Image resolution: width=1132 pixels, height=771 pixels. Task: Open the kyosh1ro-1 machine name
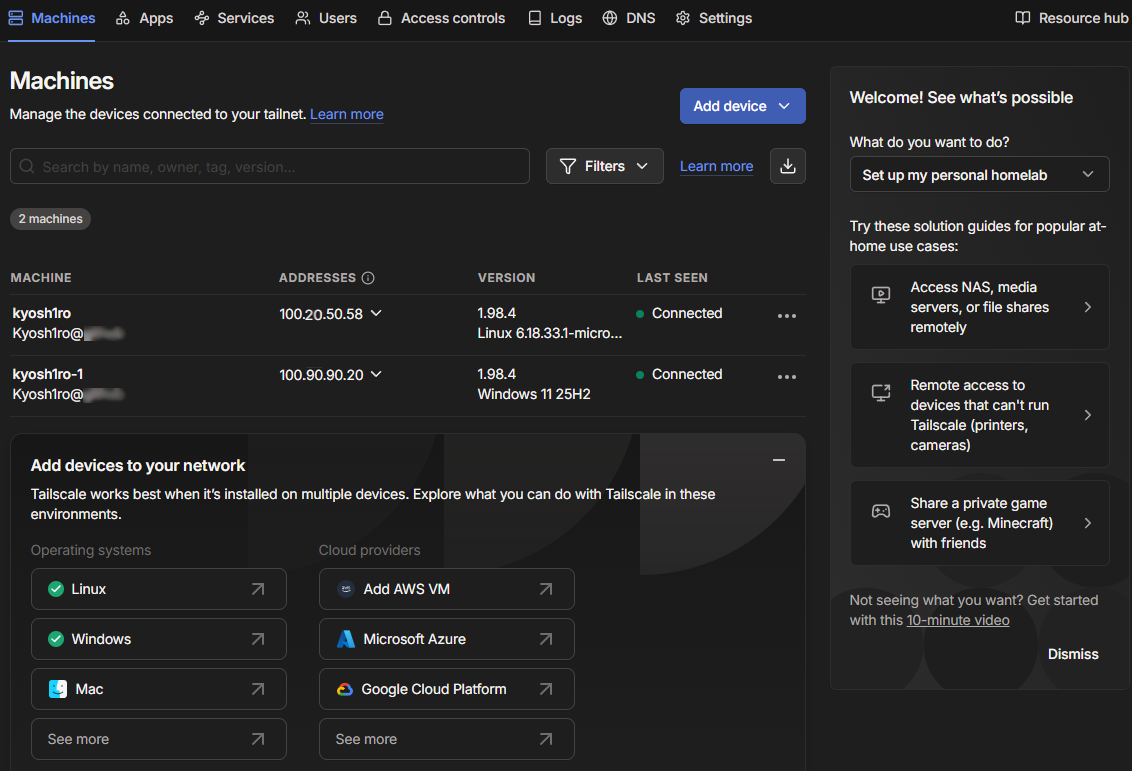click(x=48, y=374)
